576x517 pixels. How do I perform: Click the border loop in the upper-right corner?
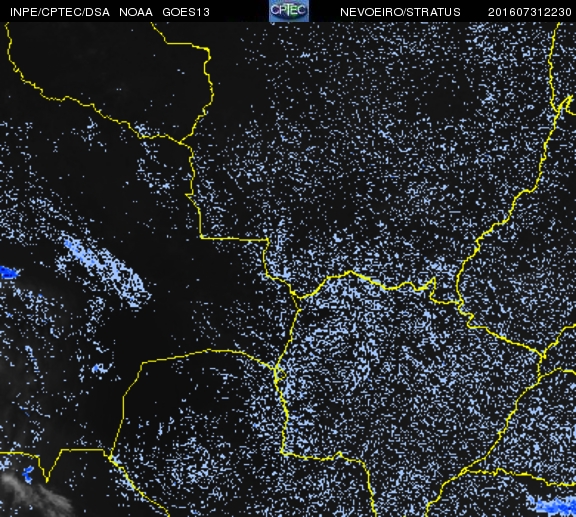coord(565,103)
